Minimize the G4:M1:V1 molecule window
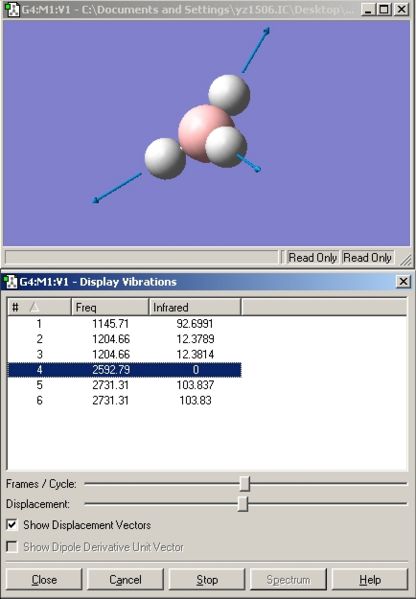This screenshot has height=599, width=416. (368, 9)
